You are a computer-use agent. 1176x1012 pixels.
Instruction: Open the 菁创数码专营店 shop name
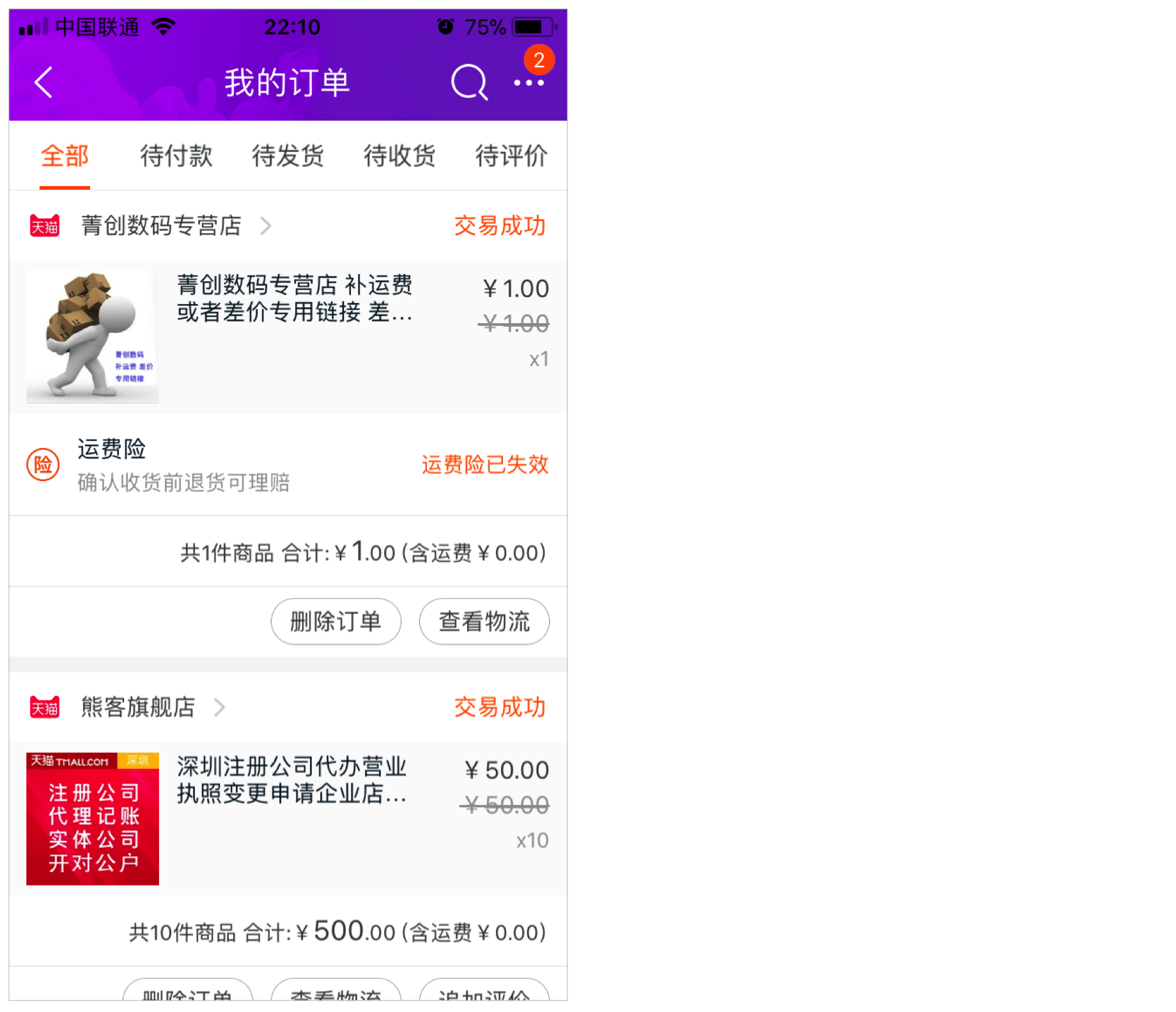click(161, 226)
